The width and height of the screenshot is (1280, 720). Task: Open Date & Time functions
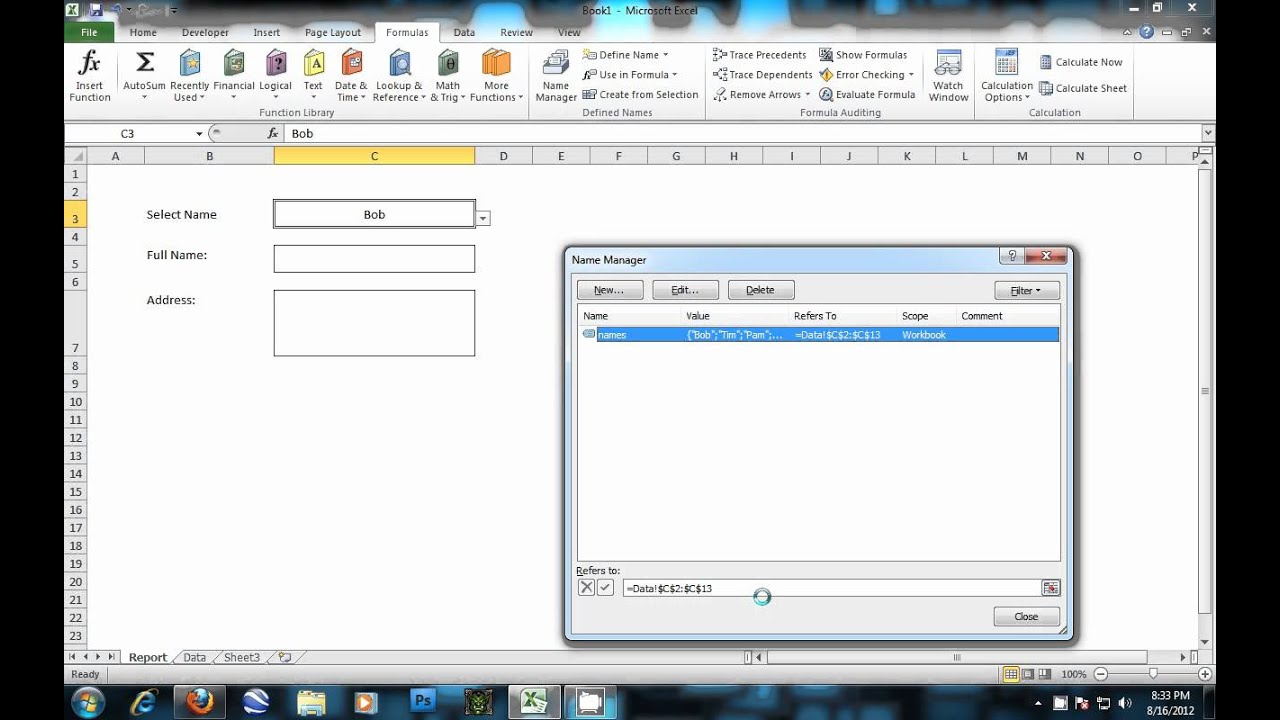[x=351, y=76]
